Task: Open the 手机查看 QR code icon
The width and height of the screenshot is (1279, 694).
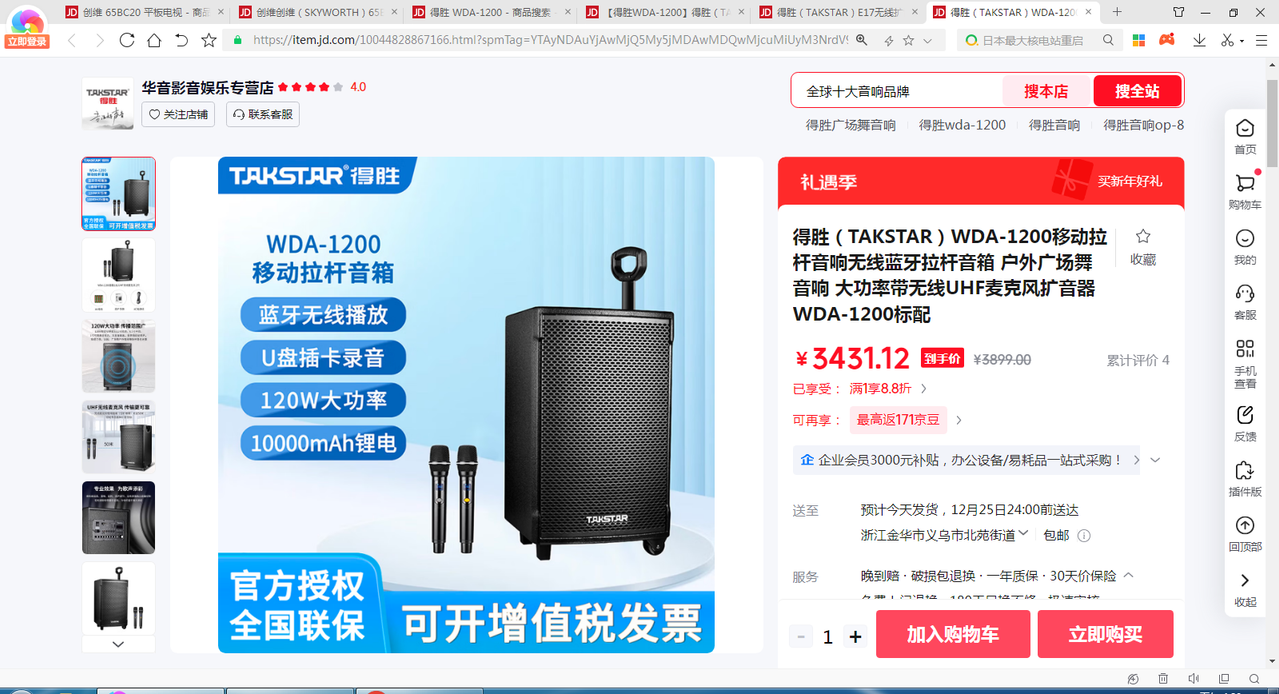Action: click(x=1244, y=348)
